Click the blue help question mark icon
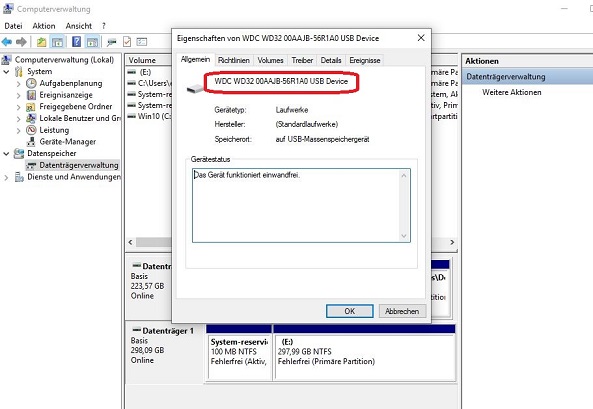 pyautogui.click(x=76, y=42)
